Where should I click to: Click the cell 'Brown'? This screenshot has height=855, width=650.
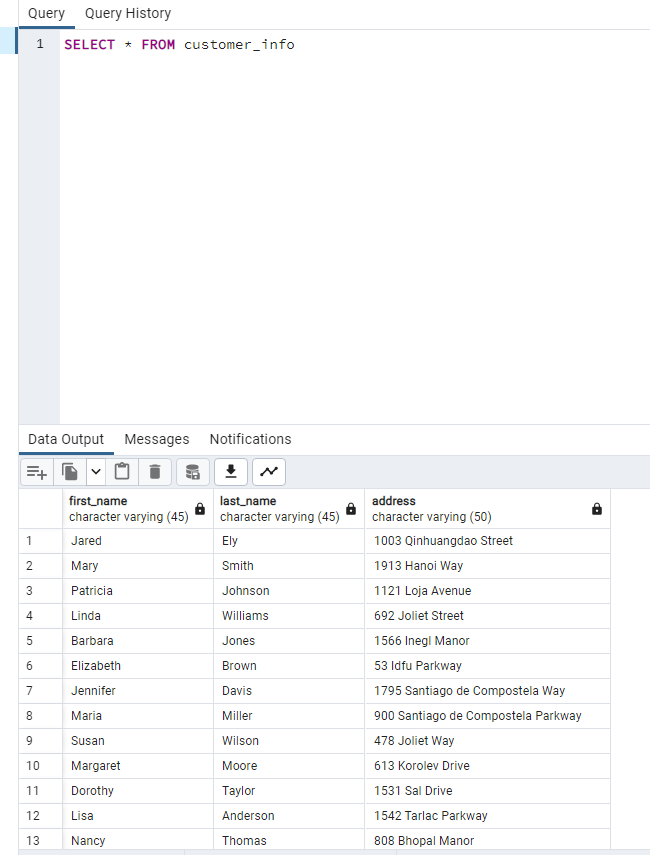289,666
